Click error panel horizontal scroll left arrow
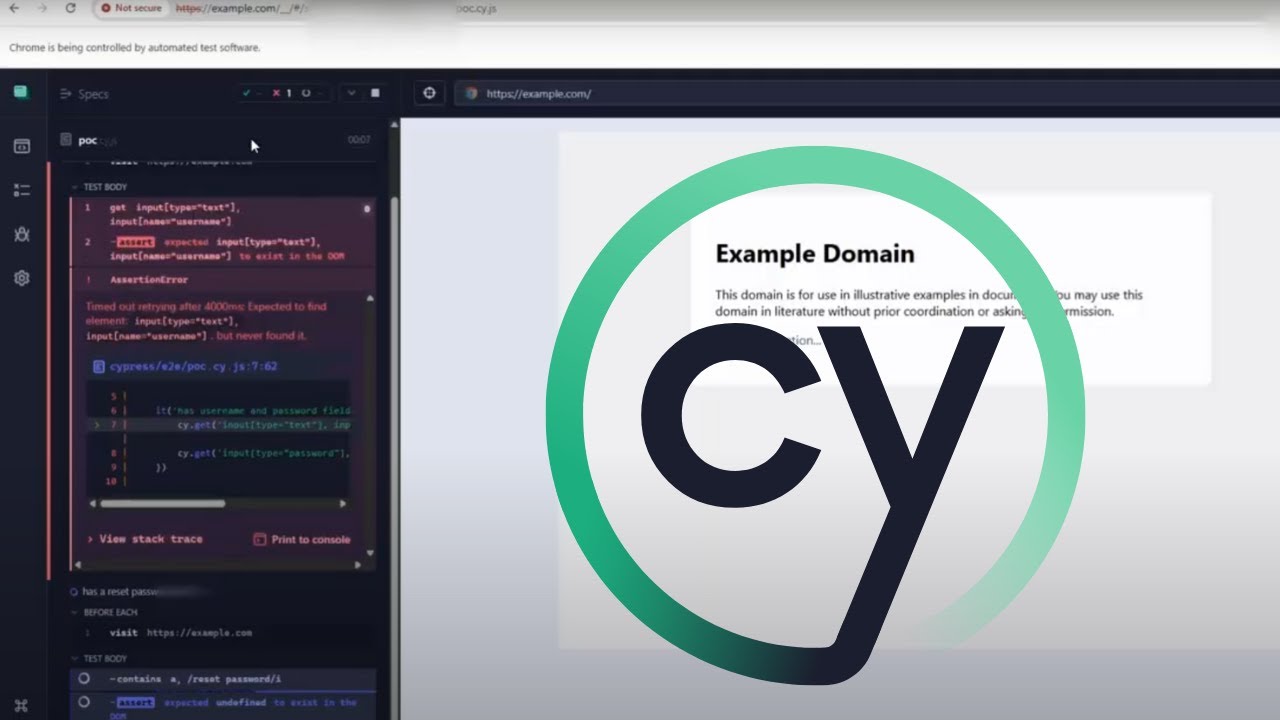 (x=78, y=565)
